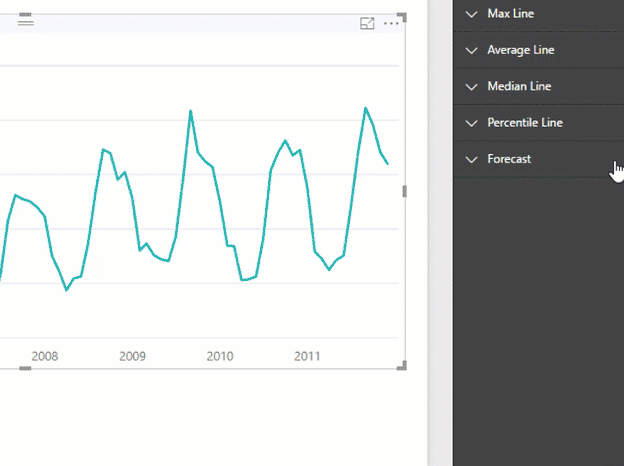Expand the Percentile Line chevron

click(x=472, y=123)
